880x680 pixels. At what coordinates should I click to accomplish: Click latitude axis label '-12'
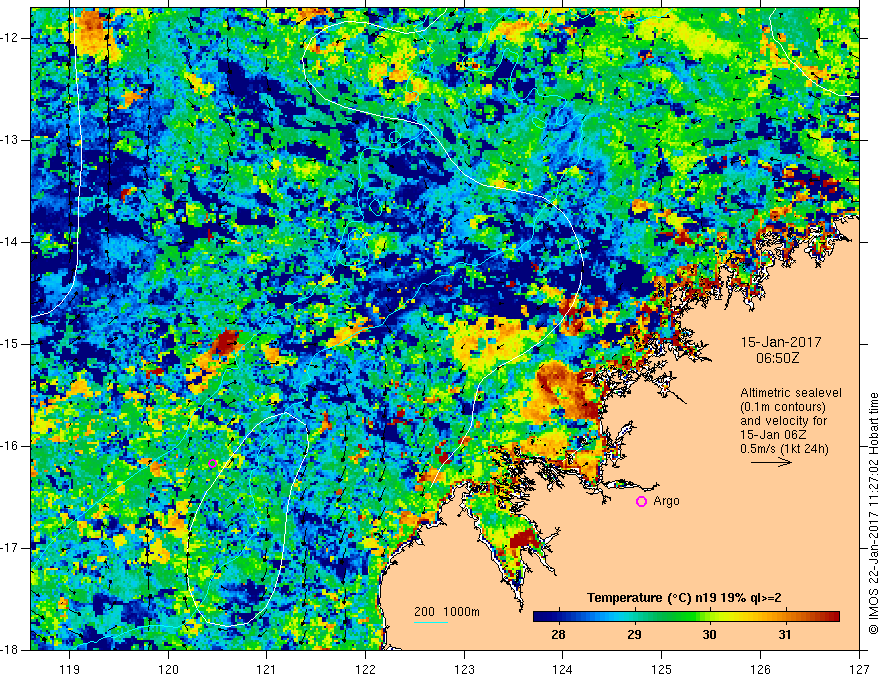pyautogui.click(x=10, y=38)
